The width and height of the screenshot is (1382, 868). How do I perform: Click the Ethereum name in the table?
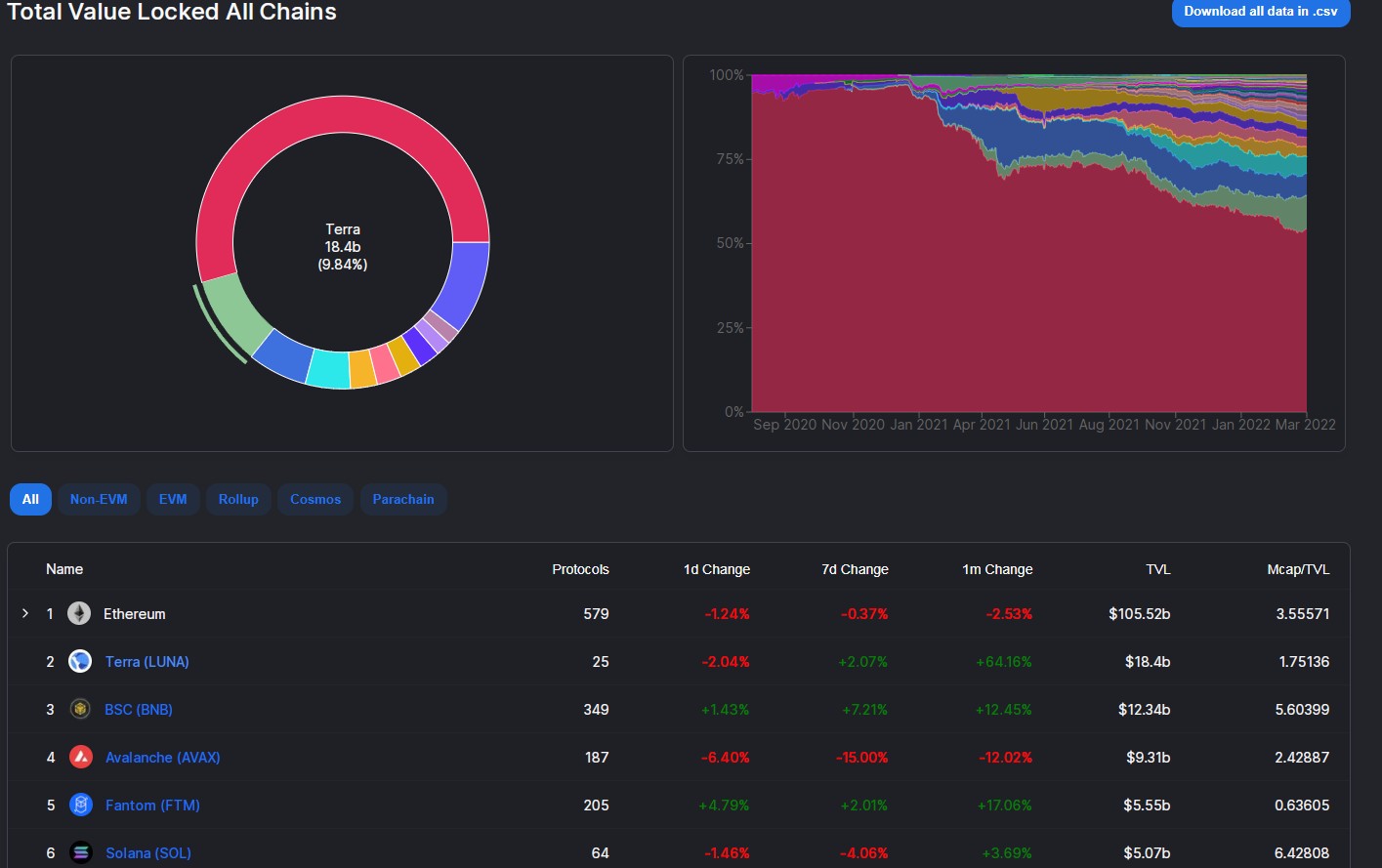pos(135,613)
